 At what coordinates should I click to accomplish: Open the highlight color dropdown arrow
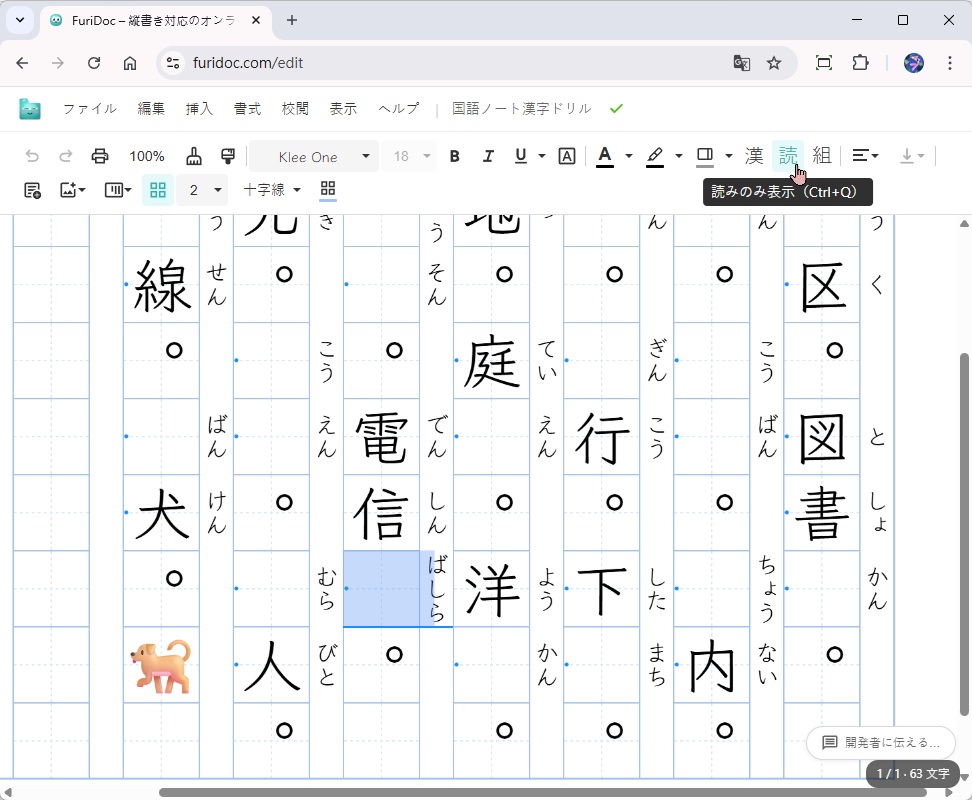tap(679, 156)
